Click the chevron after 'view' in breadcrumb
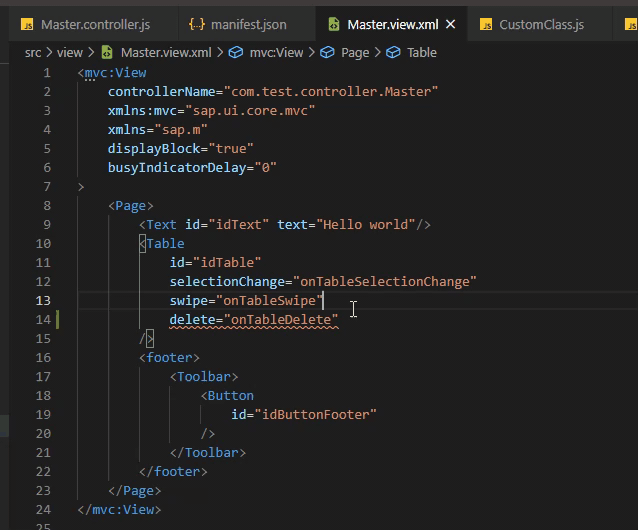 (91, 53)
